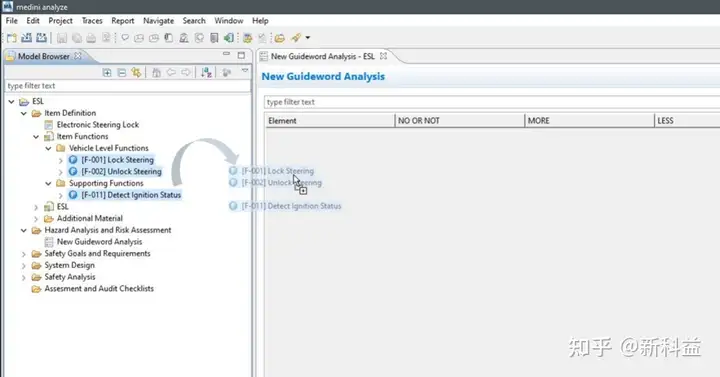Screen dimensions: 720x377
Task: Click the print icon in main toolbar
Action: pos(91,38)
